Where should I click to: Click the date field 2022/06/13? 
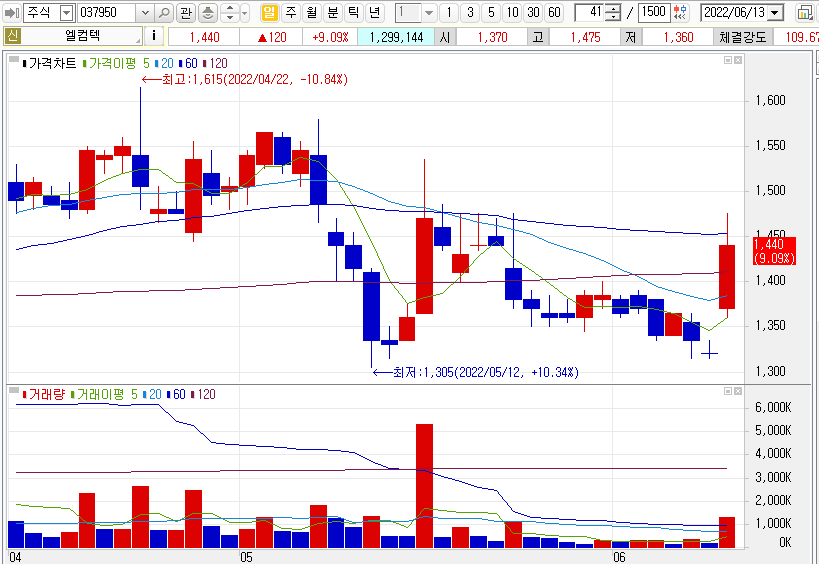pos(734,13)
